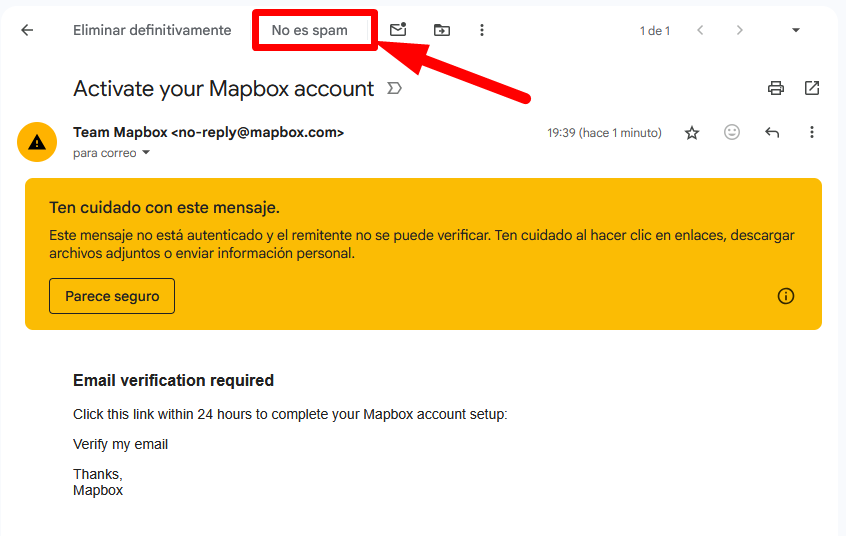Go back using the left arrow icon
This screenshot has height=536, width=846.
click(27, 30)
